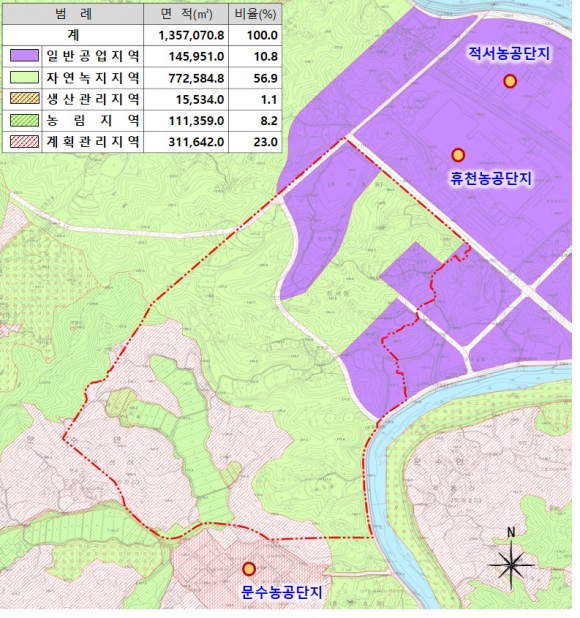Click the 계획관리지역 legend row label
Image resolution: width=580 pixels, height=618 pixels.
(x=93, y=141)
